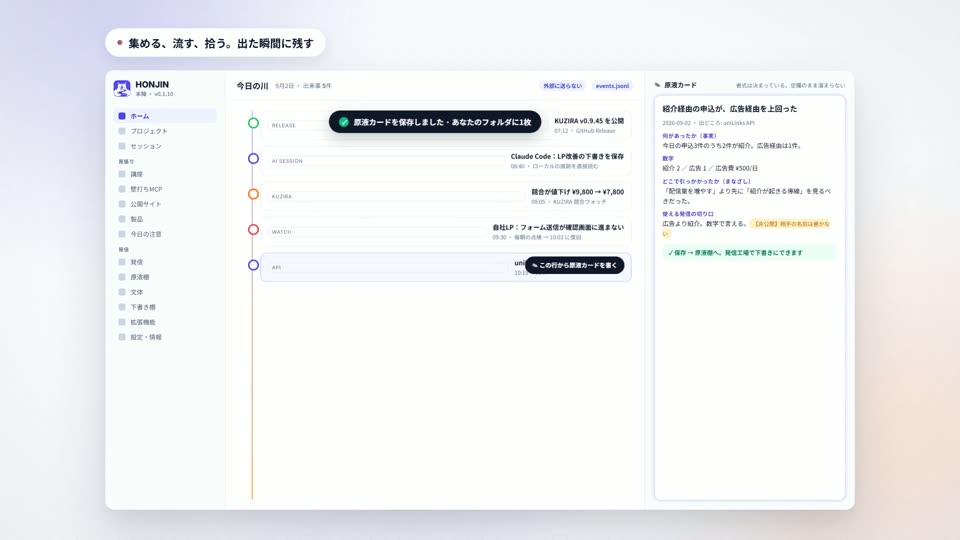This screenshot has width=960, height=540.
Task: Click the square icon beside 製品
Action: [x=122, y=219]
